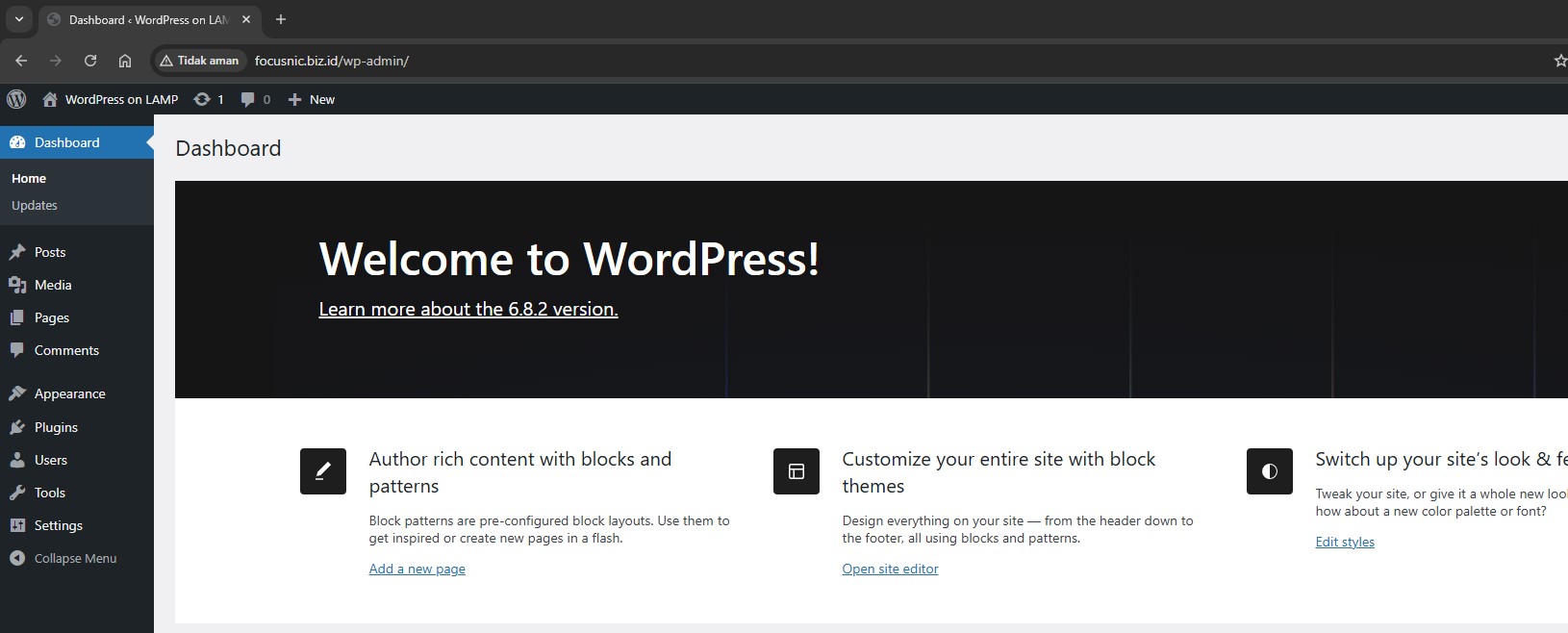Open the browser tab search dropdown
Image resolution: width=1568 pixels, height=633 pixels.
click(18, 19)
